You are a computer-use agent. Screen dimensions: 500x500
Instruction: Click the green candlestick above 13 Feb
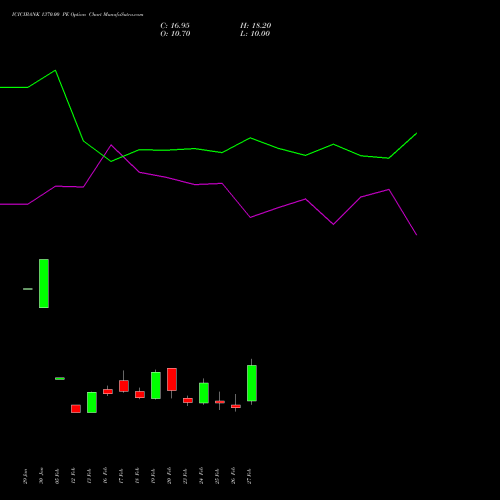point(92,402)
